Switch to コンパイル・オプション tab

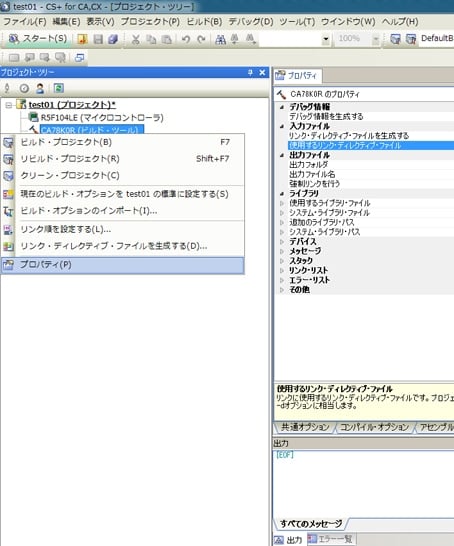pyautogui.click(x=375, y=427)
